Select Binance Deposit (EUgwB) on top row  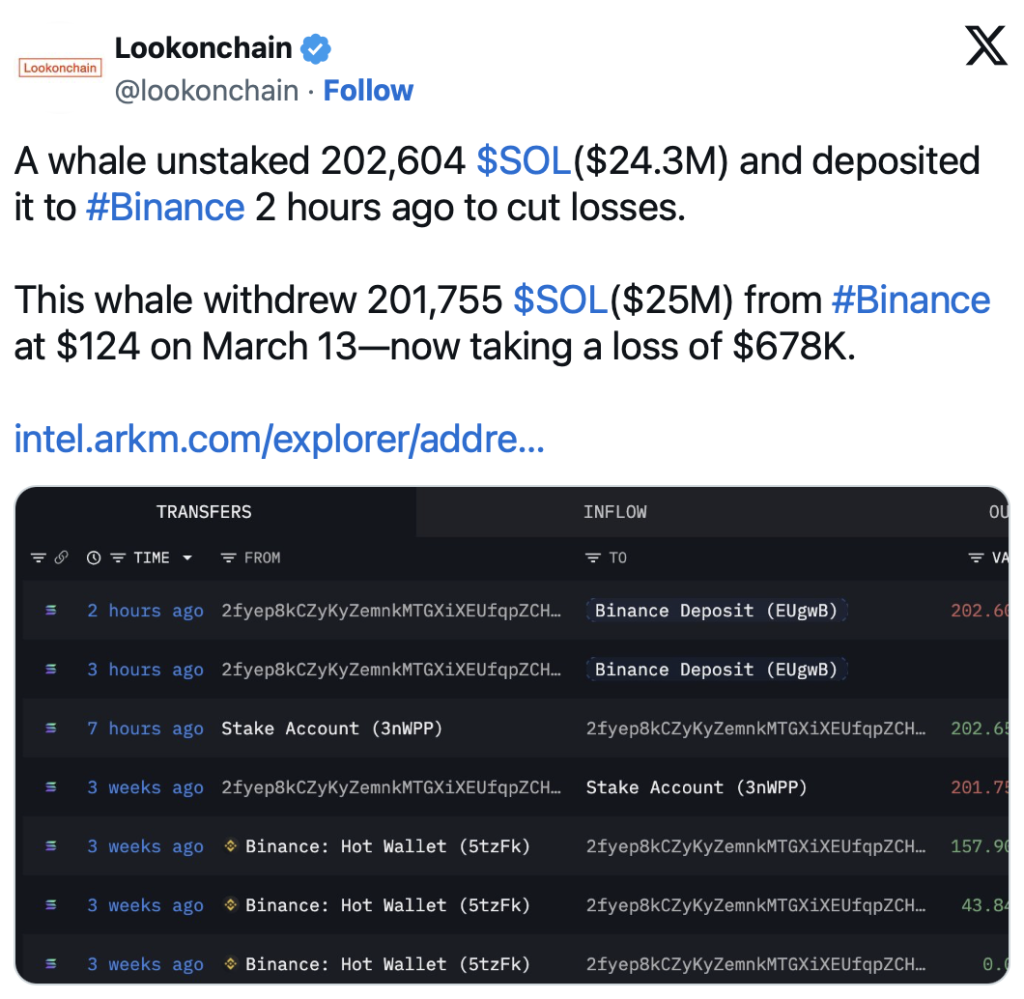coord(716,610)
